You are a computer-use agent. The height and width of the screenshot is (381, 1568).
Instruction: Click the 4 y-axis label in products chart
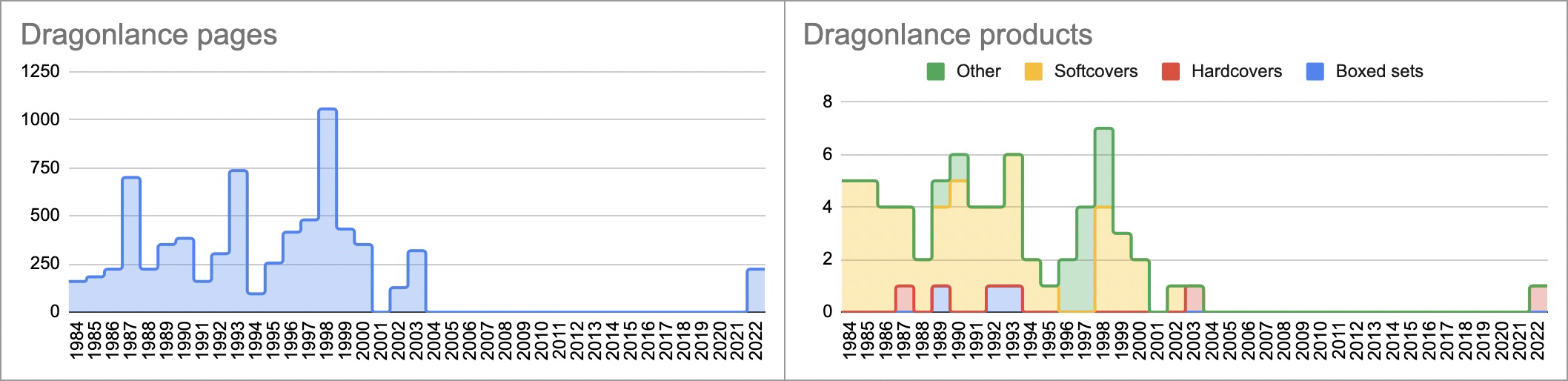click(x=828, y=207)
